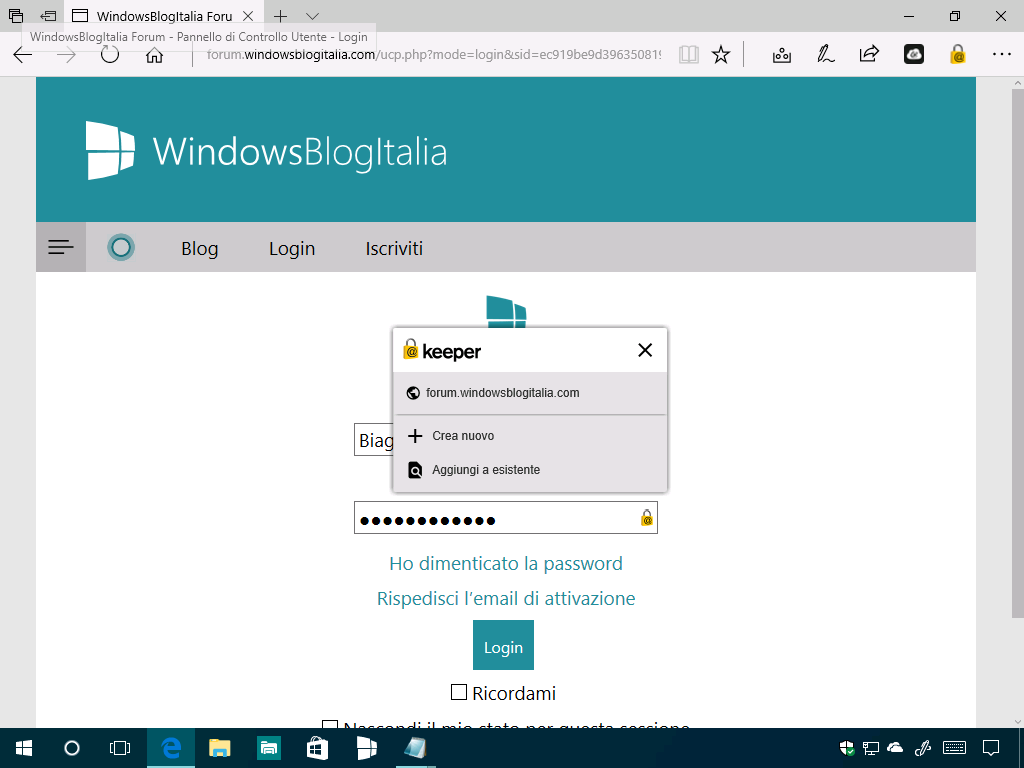Add this page to favorites with the star
The width and height of the screenshot is (1024, 768).
pos(721,55)
